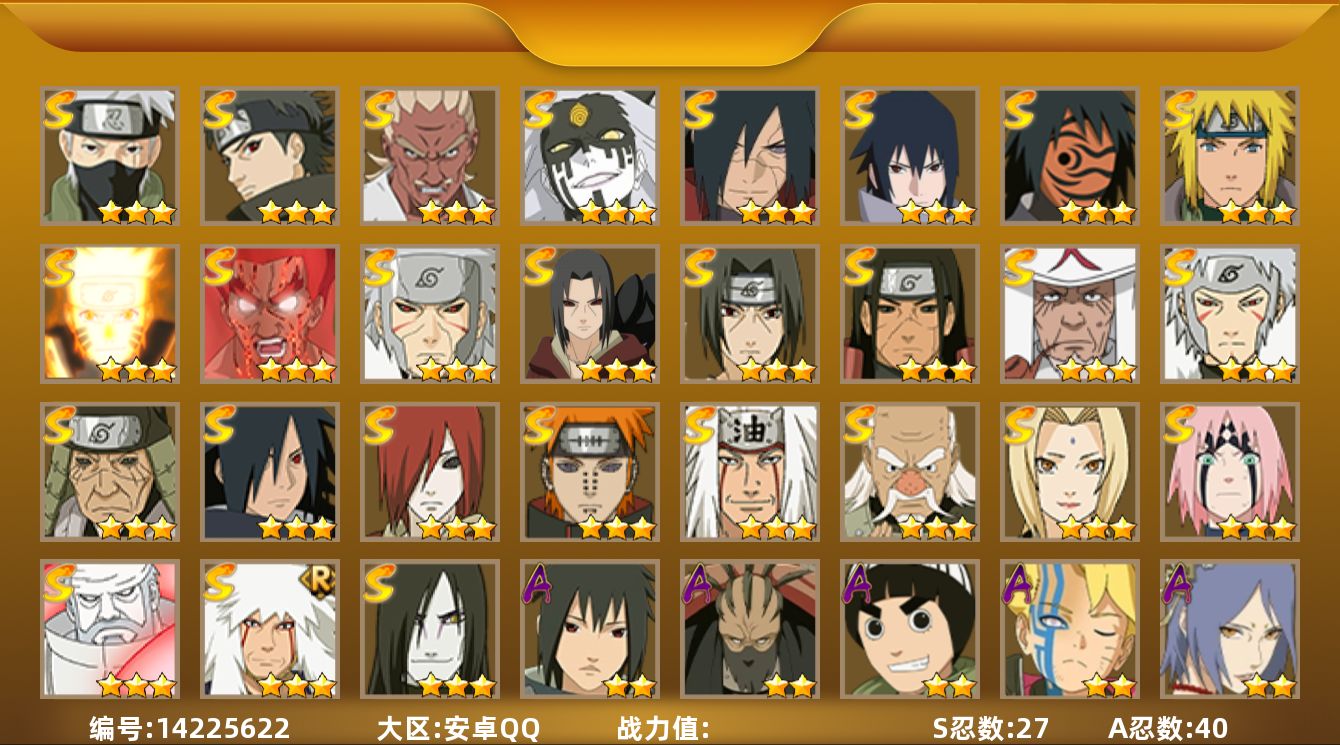Choose the glowing golden chakra ninja portrait
This screenshot has width=1340, height=745.
(110, 313)
